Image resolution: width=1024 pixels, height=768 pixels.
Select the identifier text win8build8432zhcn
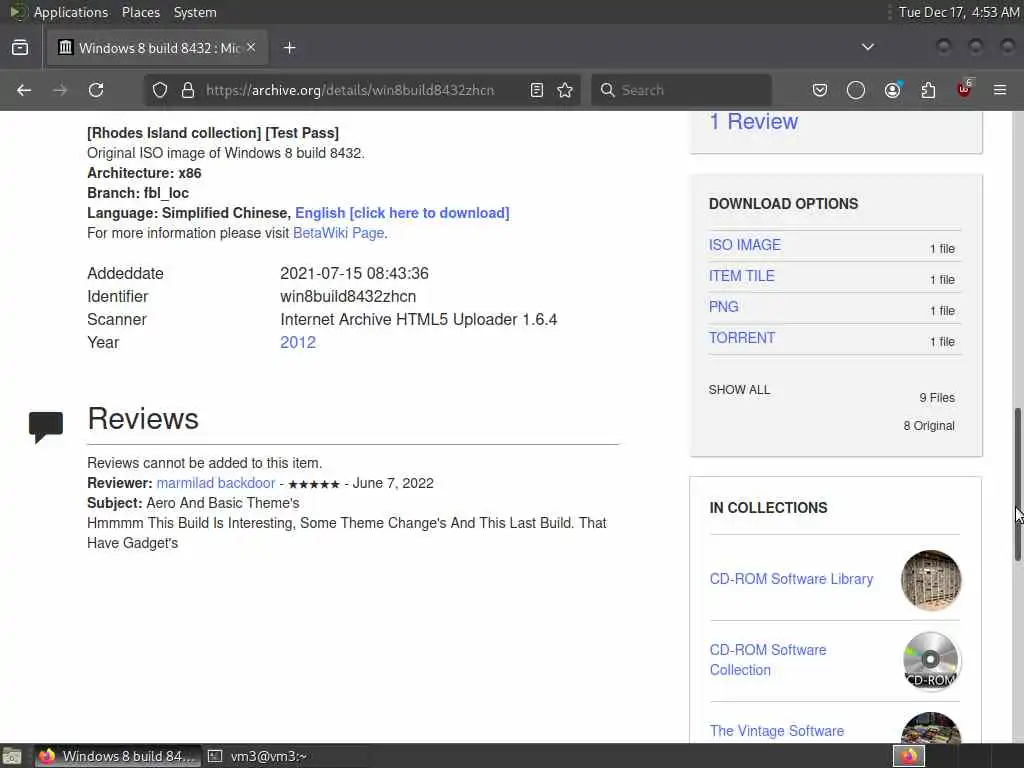[x=348, y=296]
